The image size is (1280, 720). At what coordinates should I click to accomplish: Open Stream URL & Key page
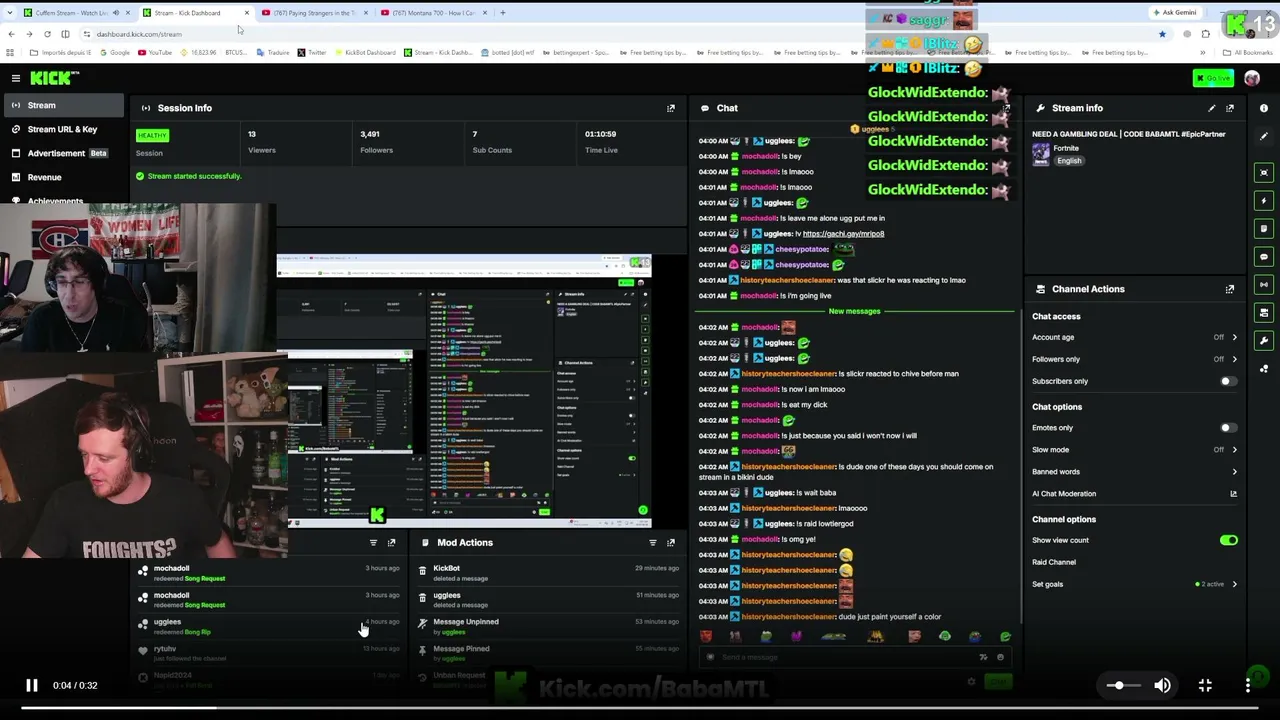pos(62,129)
